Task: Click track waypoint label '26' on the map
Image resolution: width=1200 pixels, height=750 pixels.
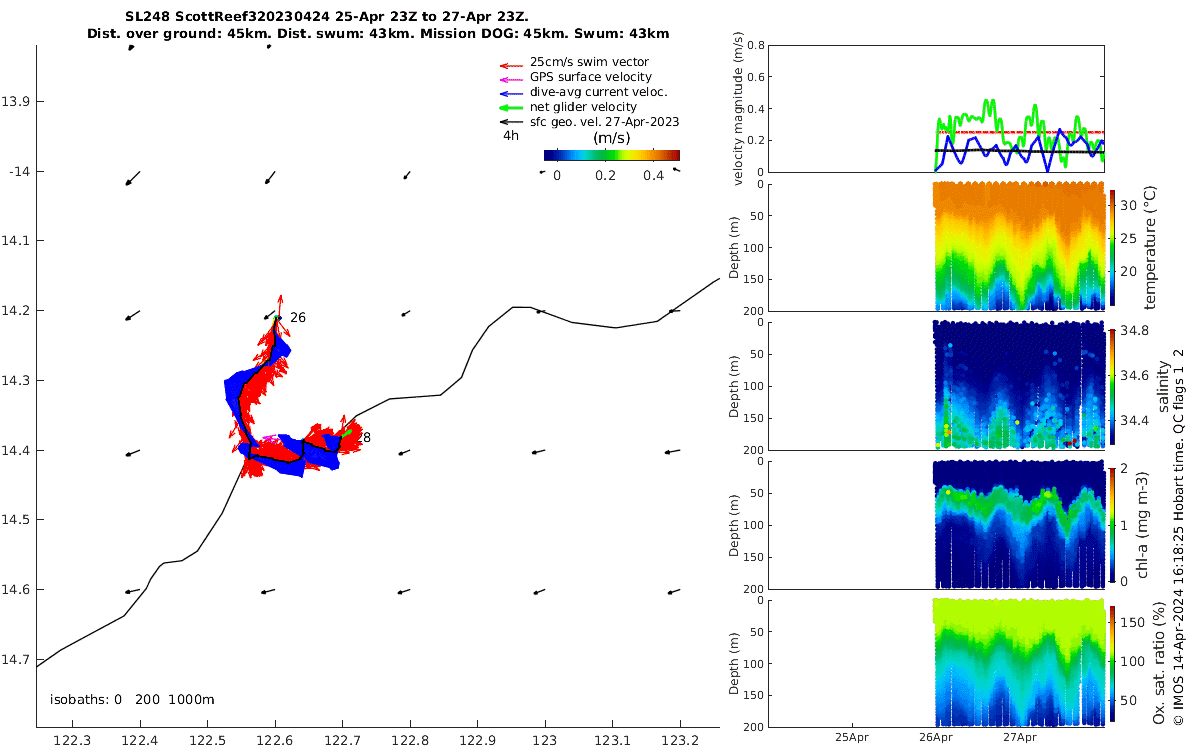Action: click(298, 317)
